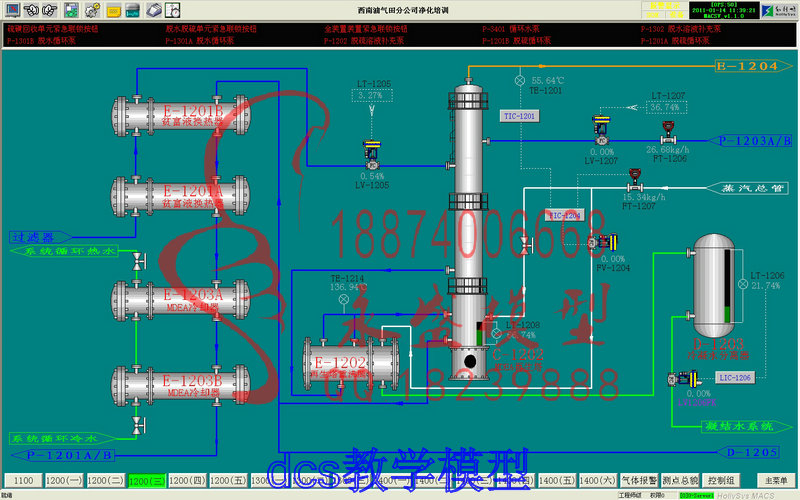Switch to the 1200(二) page tab

coord(105,480)
